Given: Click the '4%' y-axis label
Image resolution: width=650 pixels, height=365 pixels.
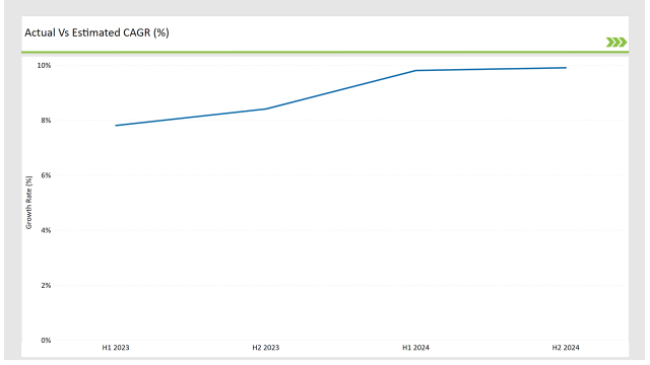Looking at the screenshot, I should [x=46, y=230].
